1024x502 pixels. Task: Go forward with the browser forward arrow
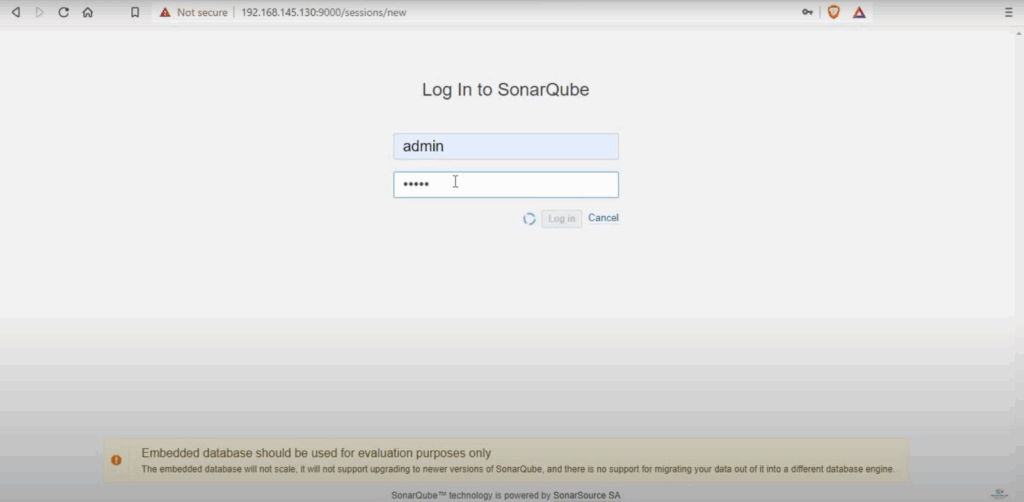[39, 12]
